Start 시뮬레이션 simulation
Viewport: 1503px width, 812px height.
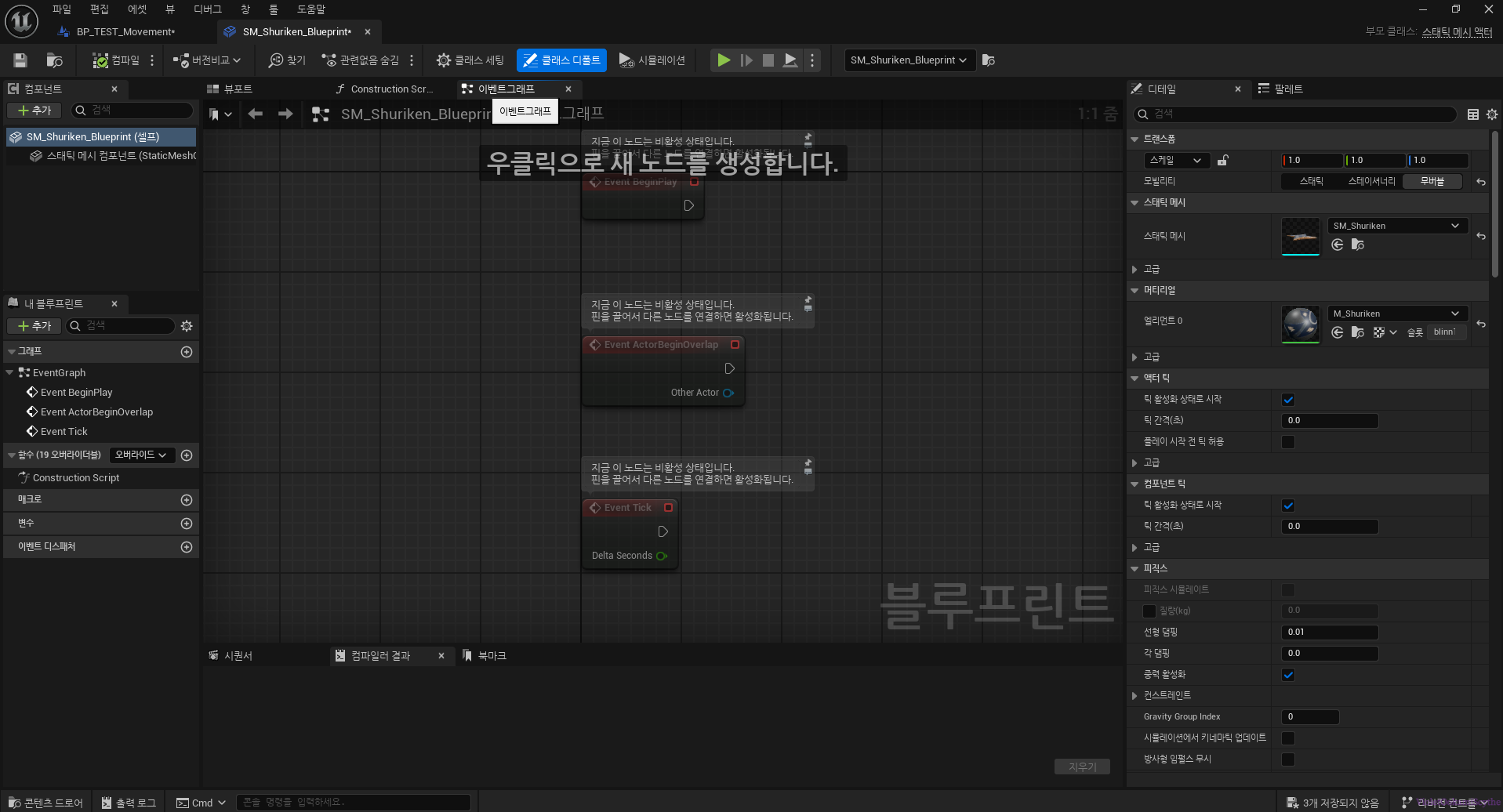(652, 60)
